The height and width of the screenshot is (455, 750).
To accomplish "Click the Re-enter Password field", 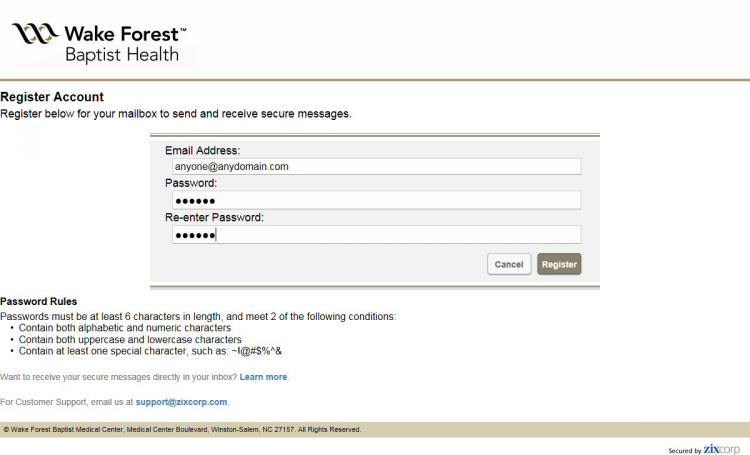I will coord(376,234).
